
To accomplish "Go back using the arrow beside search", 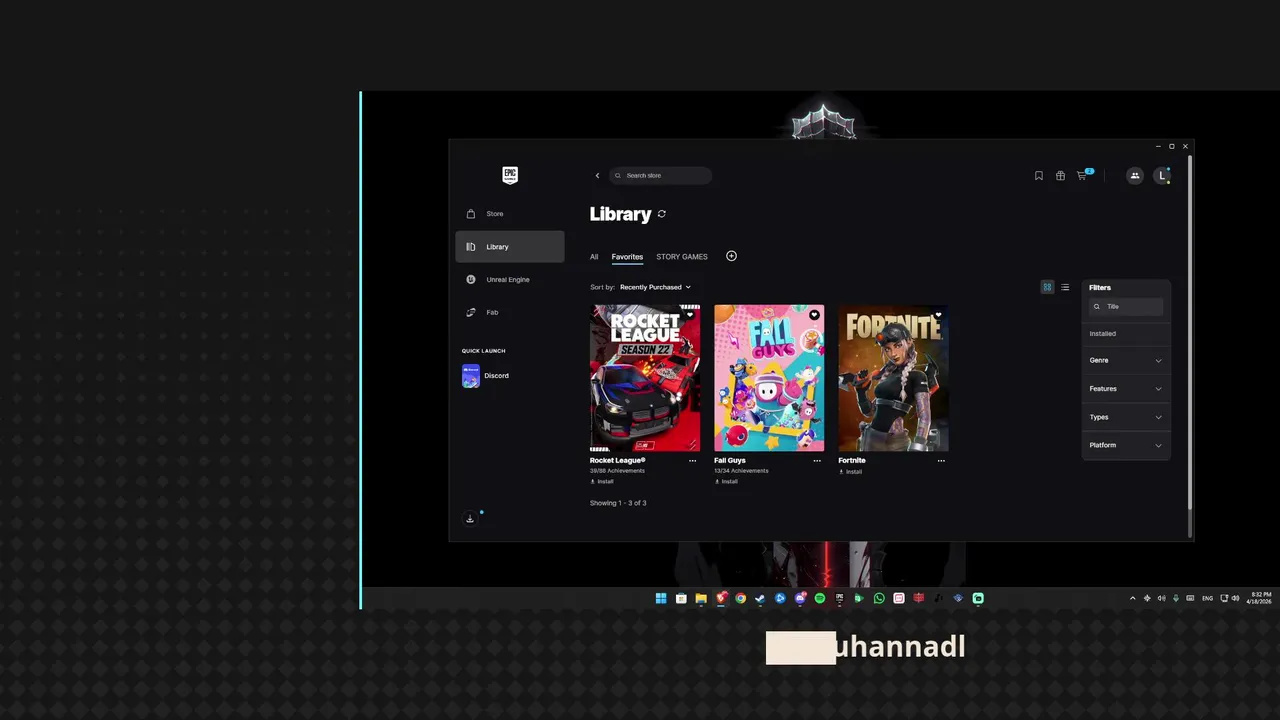I will 597,176.
